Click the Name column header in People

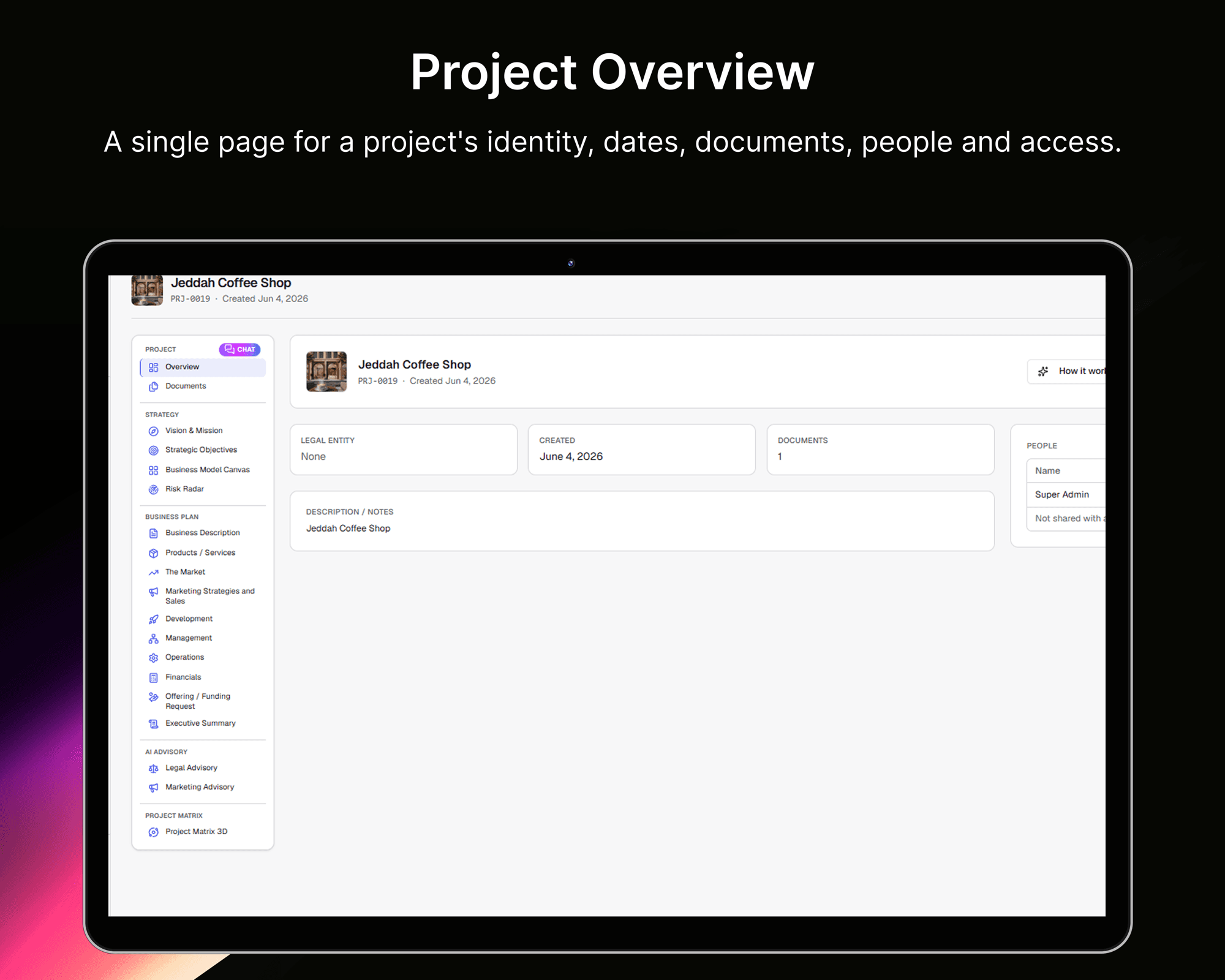1047,470
